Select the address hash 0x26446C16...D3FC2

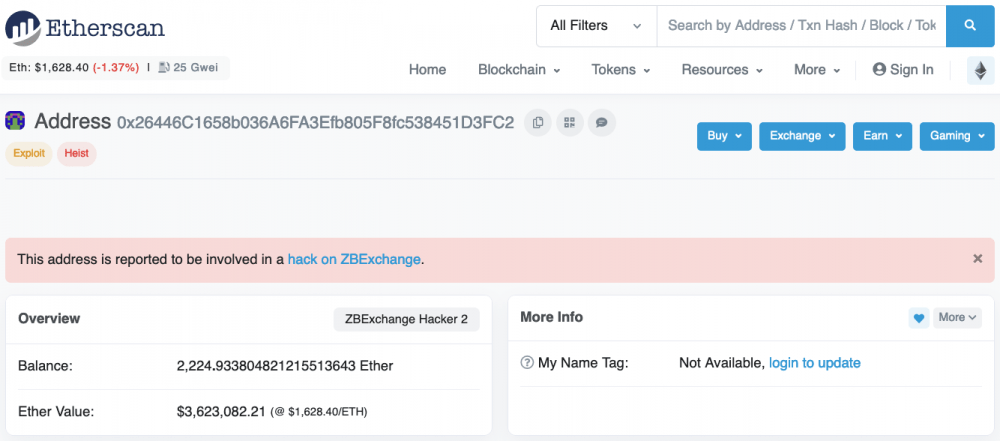click(315, 122)
